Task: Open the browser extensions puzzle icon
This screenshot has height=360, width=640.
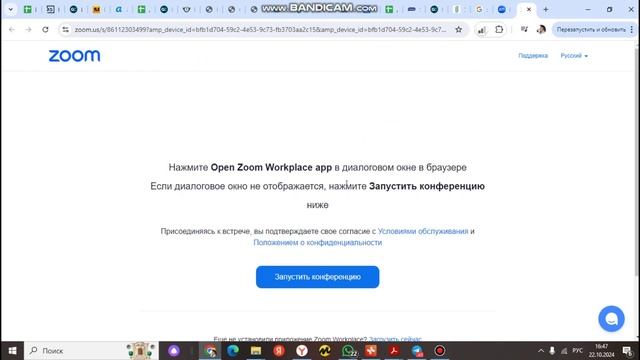Action: 499,29
